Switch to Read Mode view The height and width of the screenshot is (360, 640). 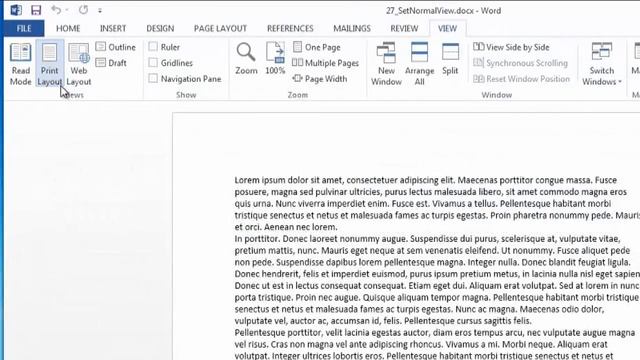pos(20,64)
